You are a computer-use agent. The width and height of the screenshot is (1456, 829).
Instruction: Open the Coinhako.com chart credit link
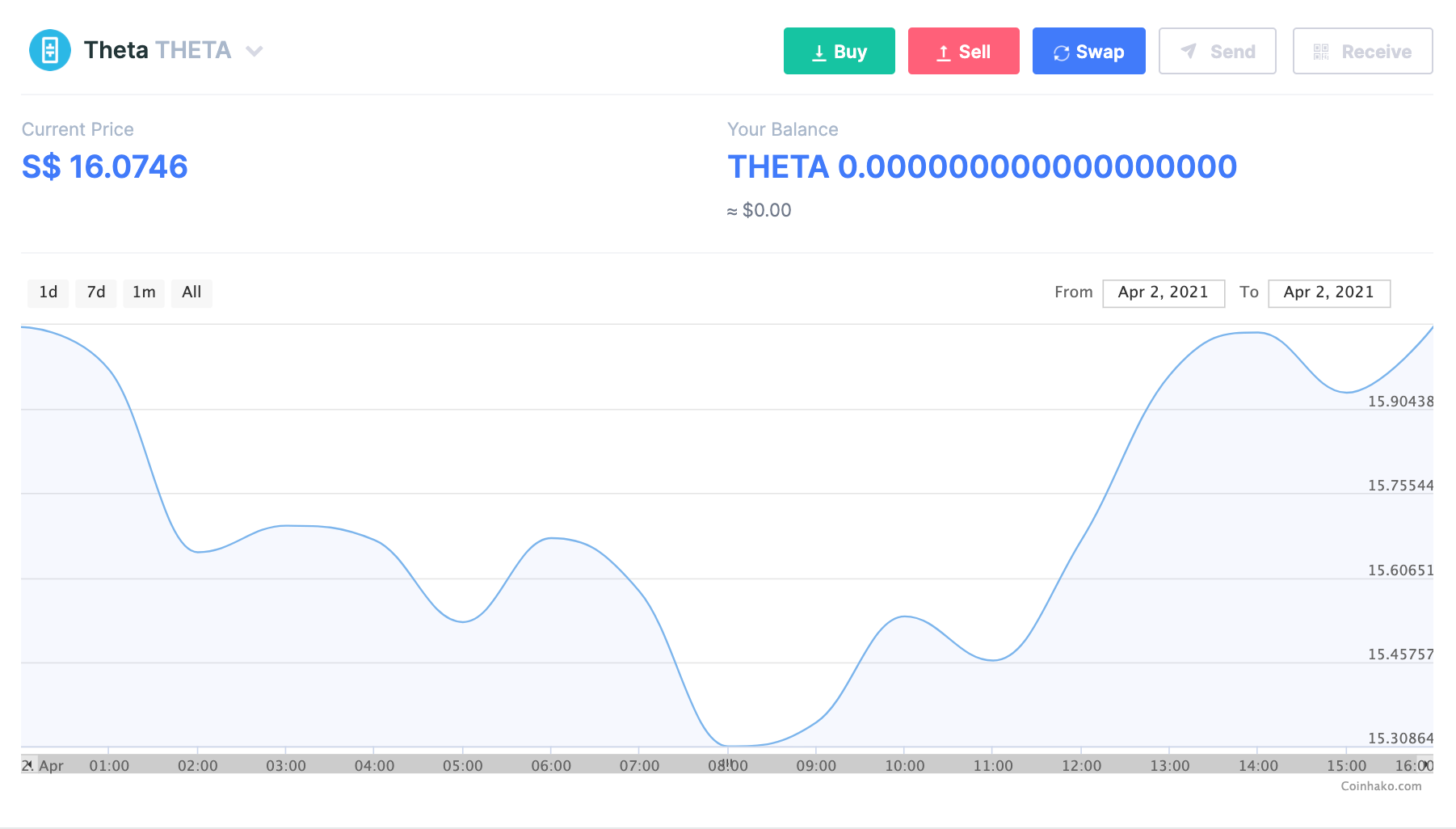[x=1381, y=786]
